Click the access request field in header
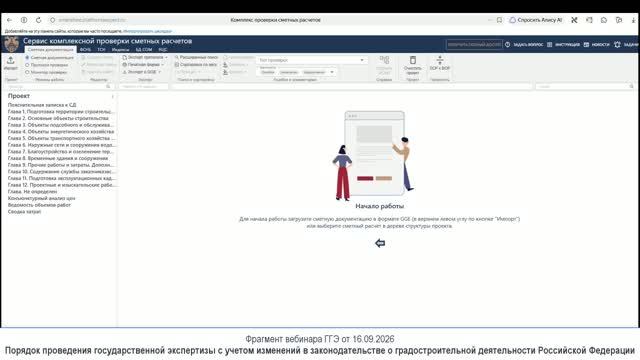 pyautogui.click(x=474, y=44)
